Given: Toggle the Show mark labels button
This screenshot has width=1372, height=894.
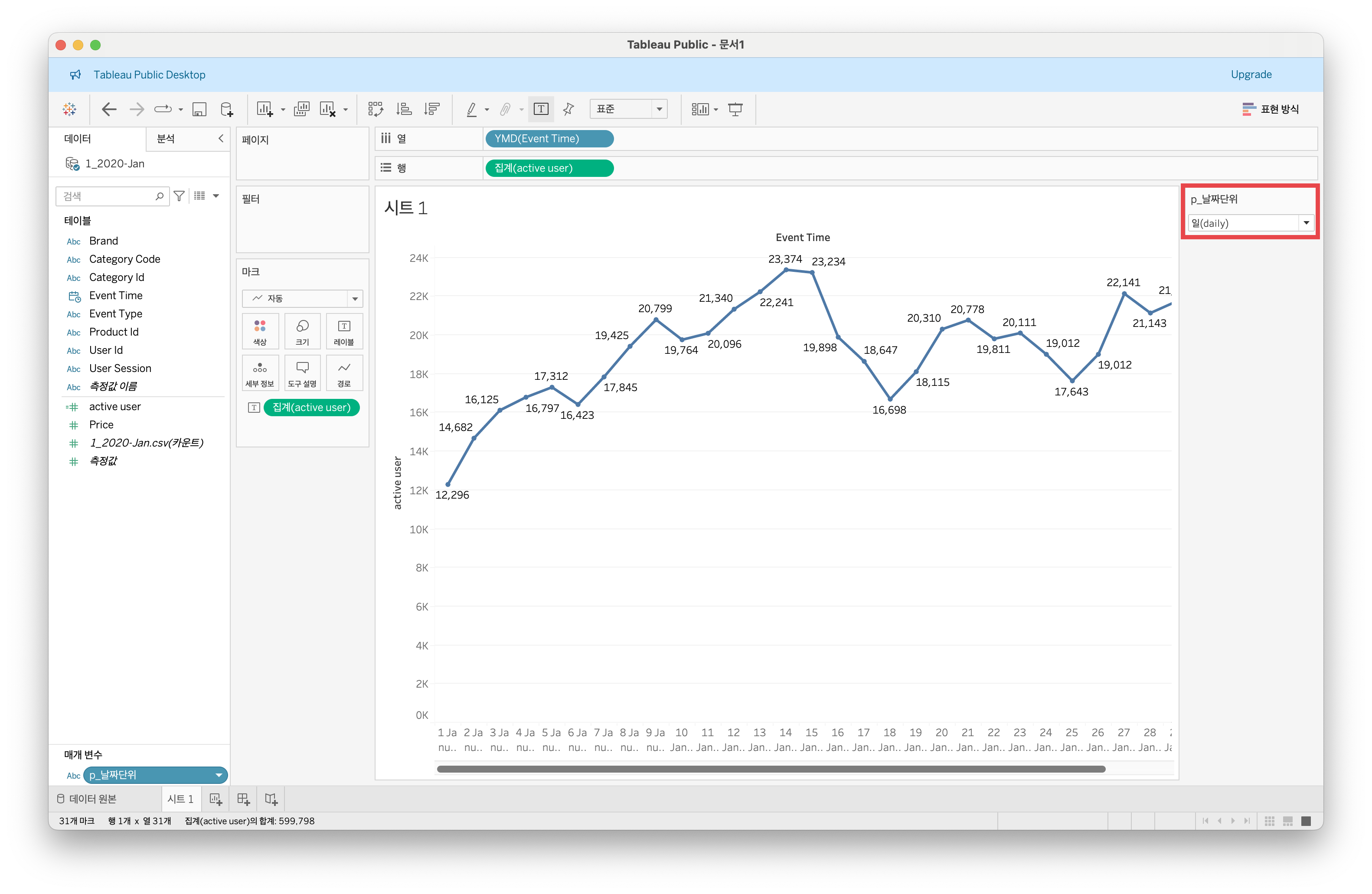Looking at the screenshot, I should (541, 109).
